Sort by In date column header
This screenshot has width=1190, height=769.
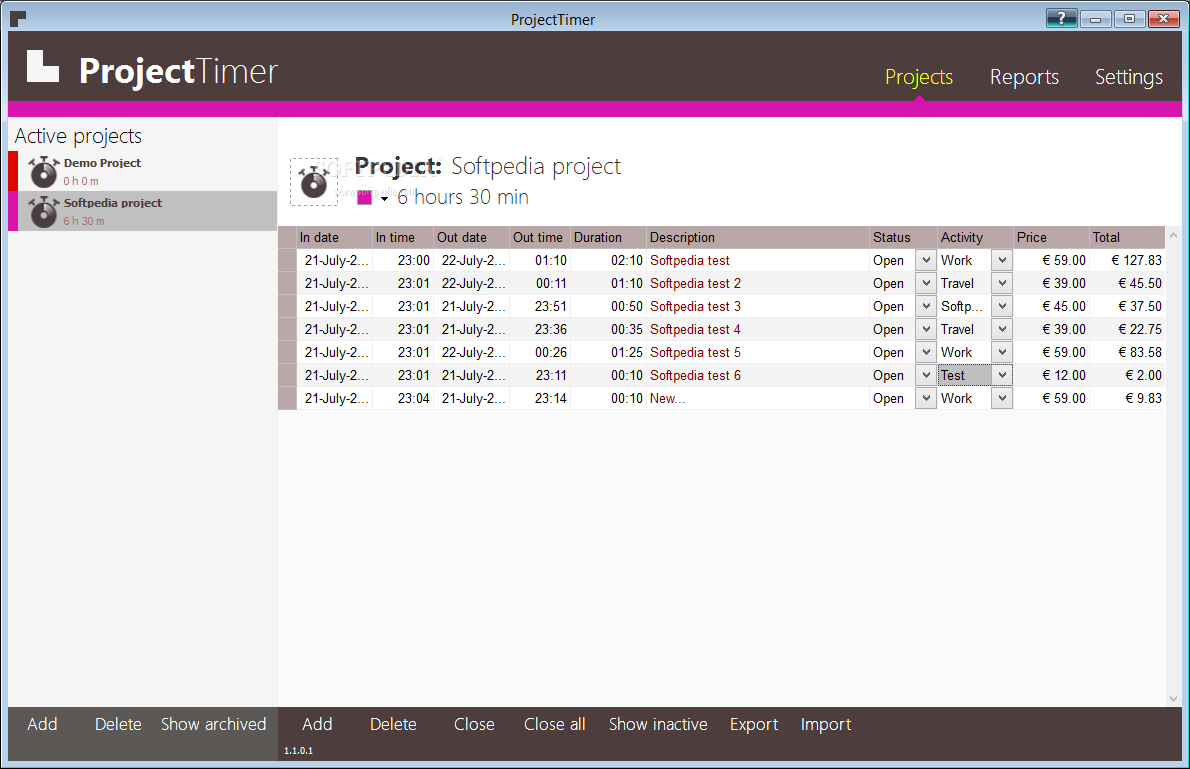[335, 237]
